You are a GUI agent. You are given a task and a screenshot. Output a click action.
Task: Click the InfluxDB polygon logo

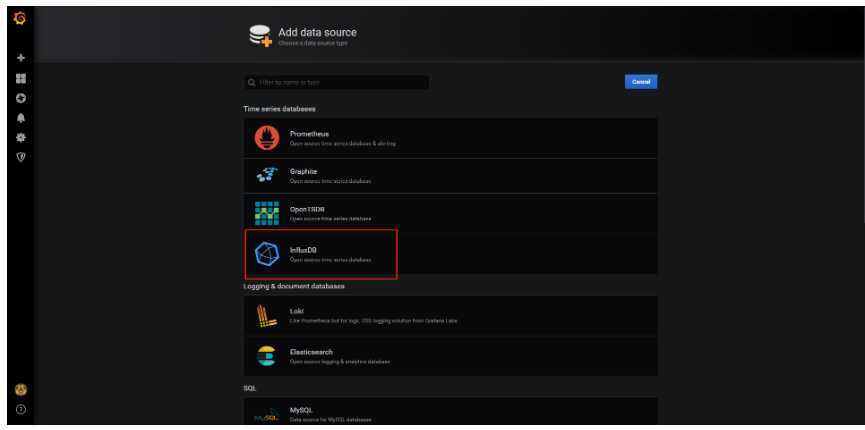[x=267, y=254]
